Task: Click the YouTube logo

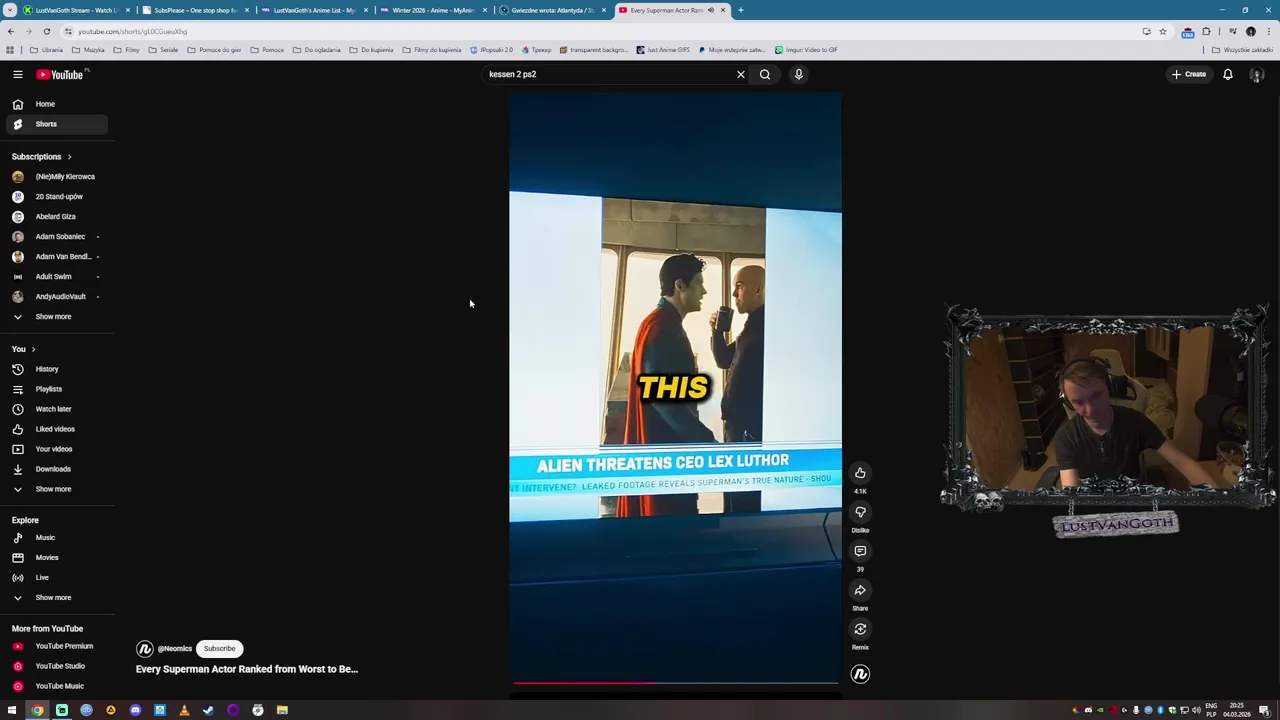Action: click(x=62, y=74)
